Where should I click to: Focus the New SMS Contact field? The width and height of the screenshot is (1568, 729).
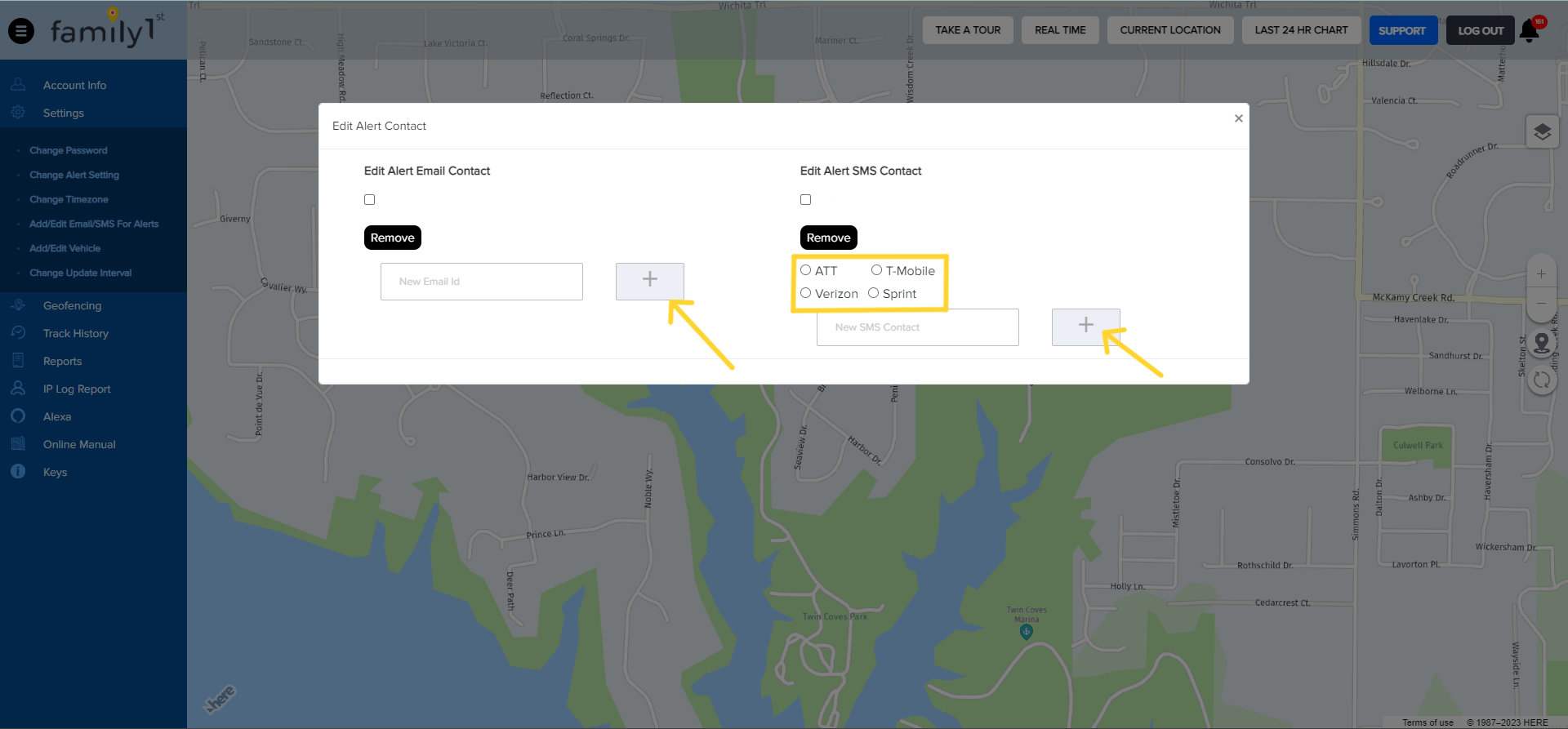[x=918, y=327]
